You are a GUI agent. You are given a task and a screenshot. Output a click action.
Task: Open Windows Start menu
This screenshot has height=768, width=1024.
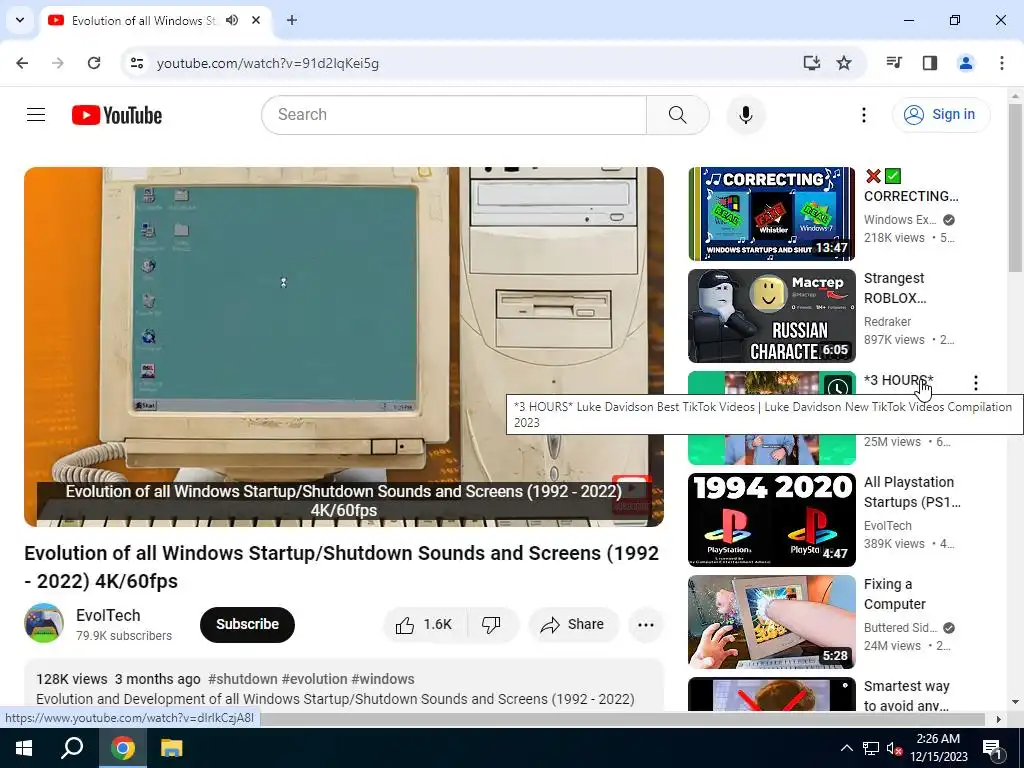24,748
